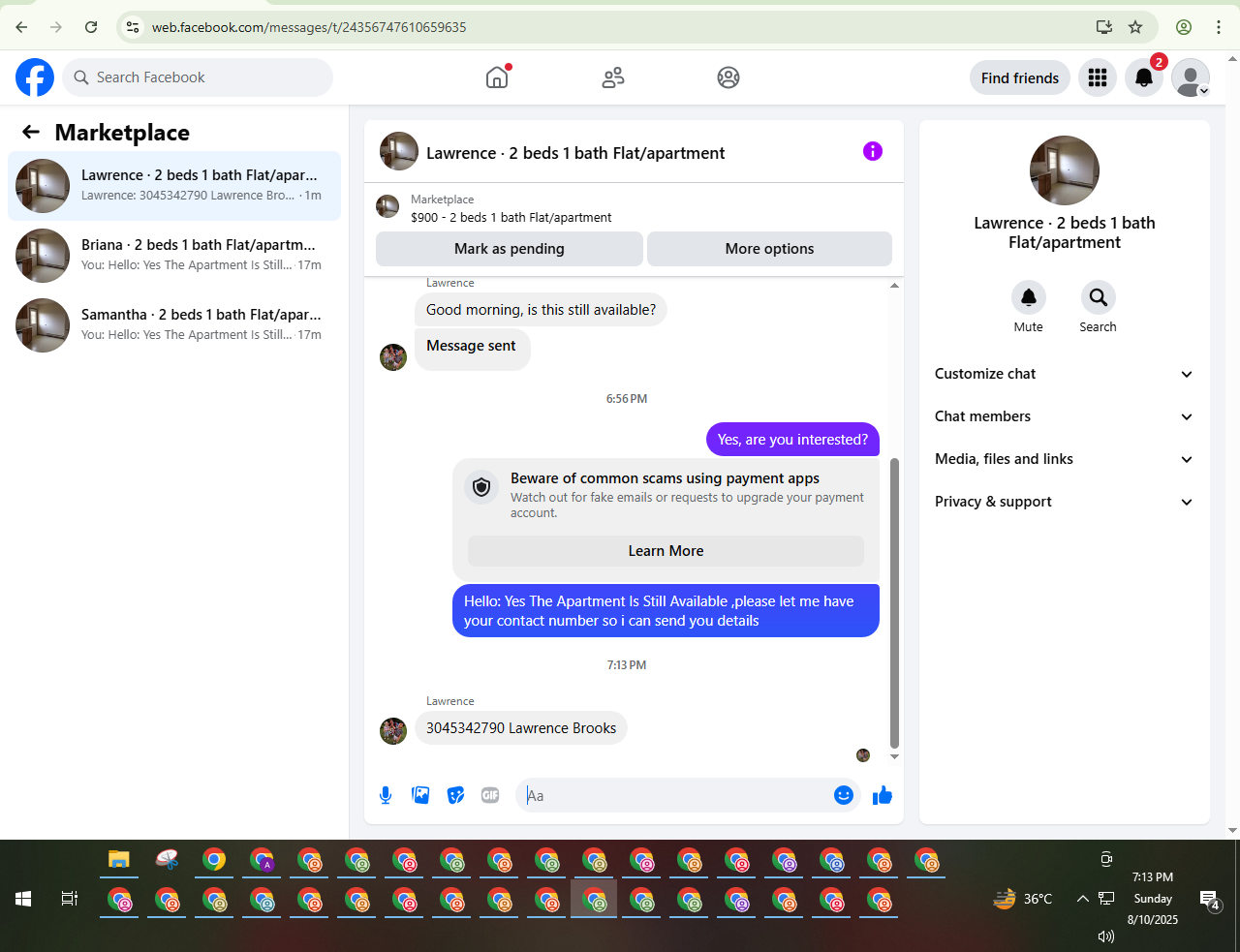Click More options button
Image resolution: width=1240 pixels, height=952 pixels.
pyautogui.click(x=769, y=249)
